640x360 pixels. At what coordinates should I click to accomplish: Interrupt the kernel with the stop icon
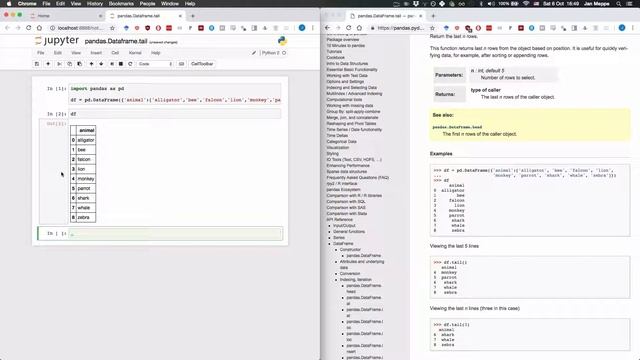121,64
